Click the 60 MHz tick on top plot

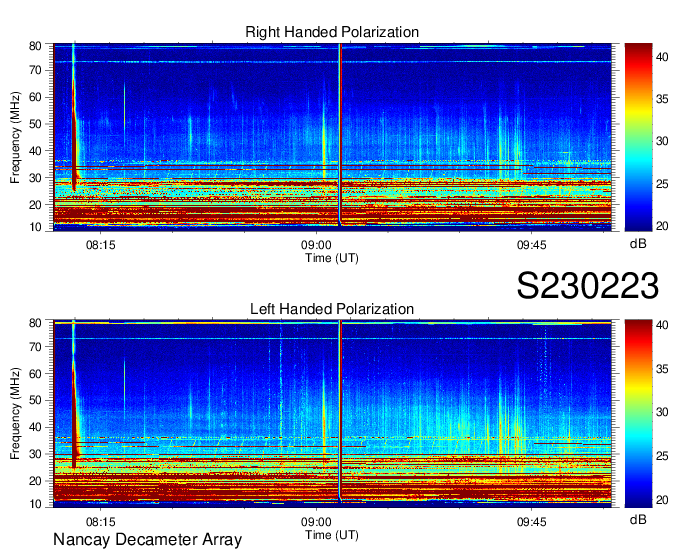click(x=35, y=97)
